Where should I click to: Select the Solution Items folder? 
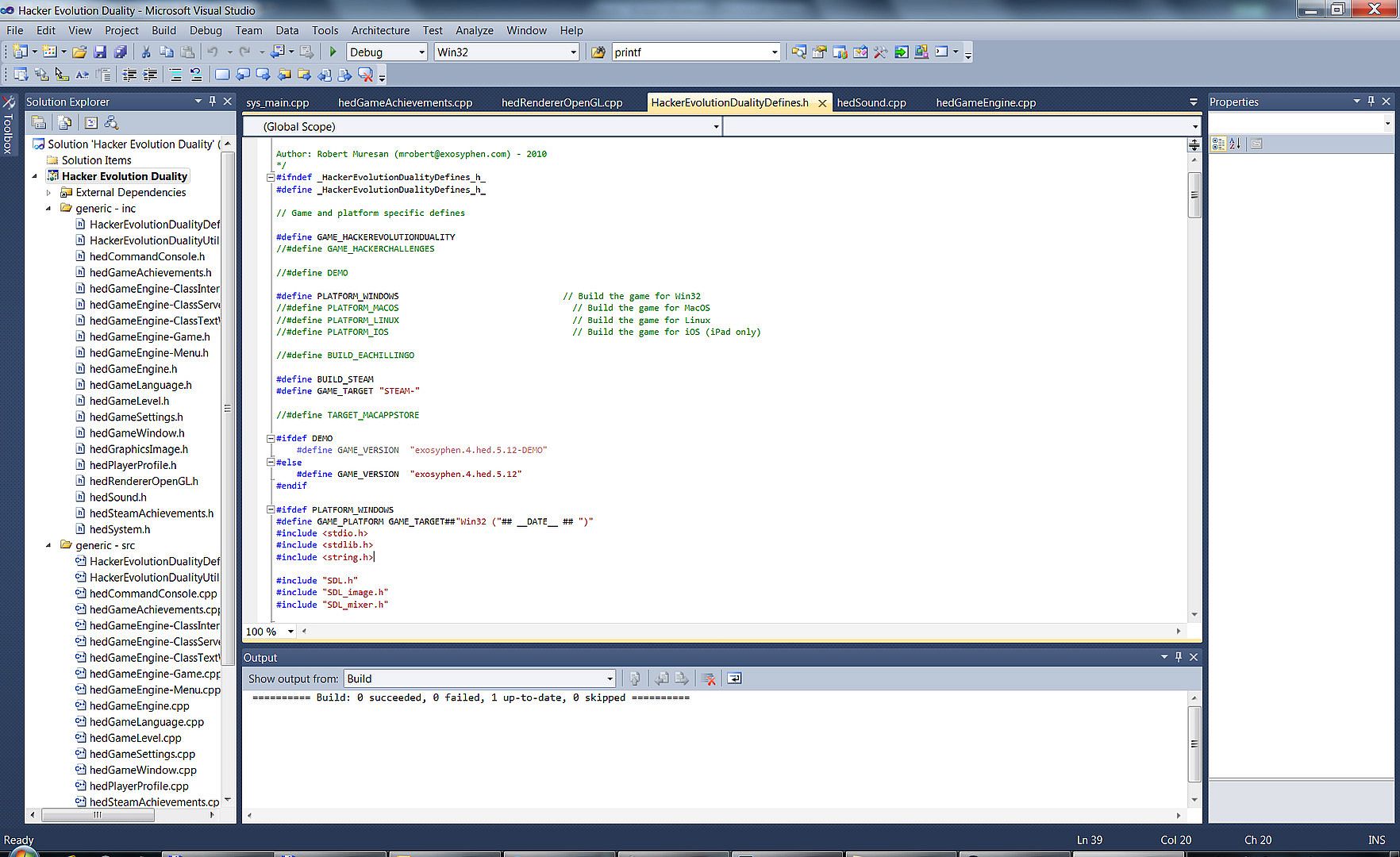click(x=96, y=160)
